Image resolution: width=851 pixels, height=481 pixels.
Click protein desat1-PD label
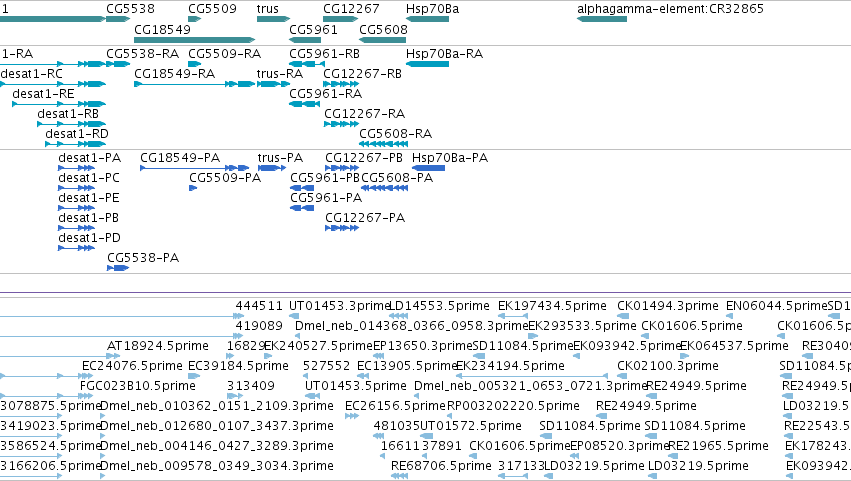coord(90,238)
